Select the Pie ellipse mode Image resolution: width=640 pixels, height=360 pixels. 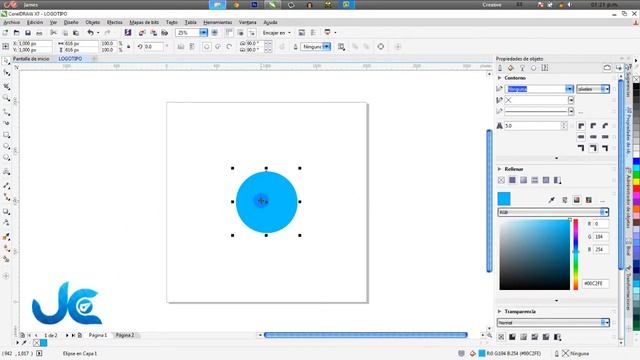218,47
